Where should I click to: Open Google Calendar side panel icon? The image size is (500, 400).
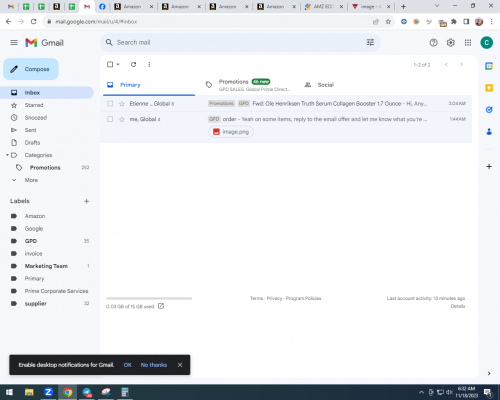pos(489,66)
